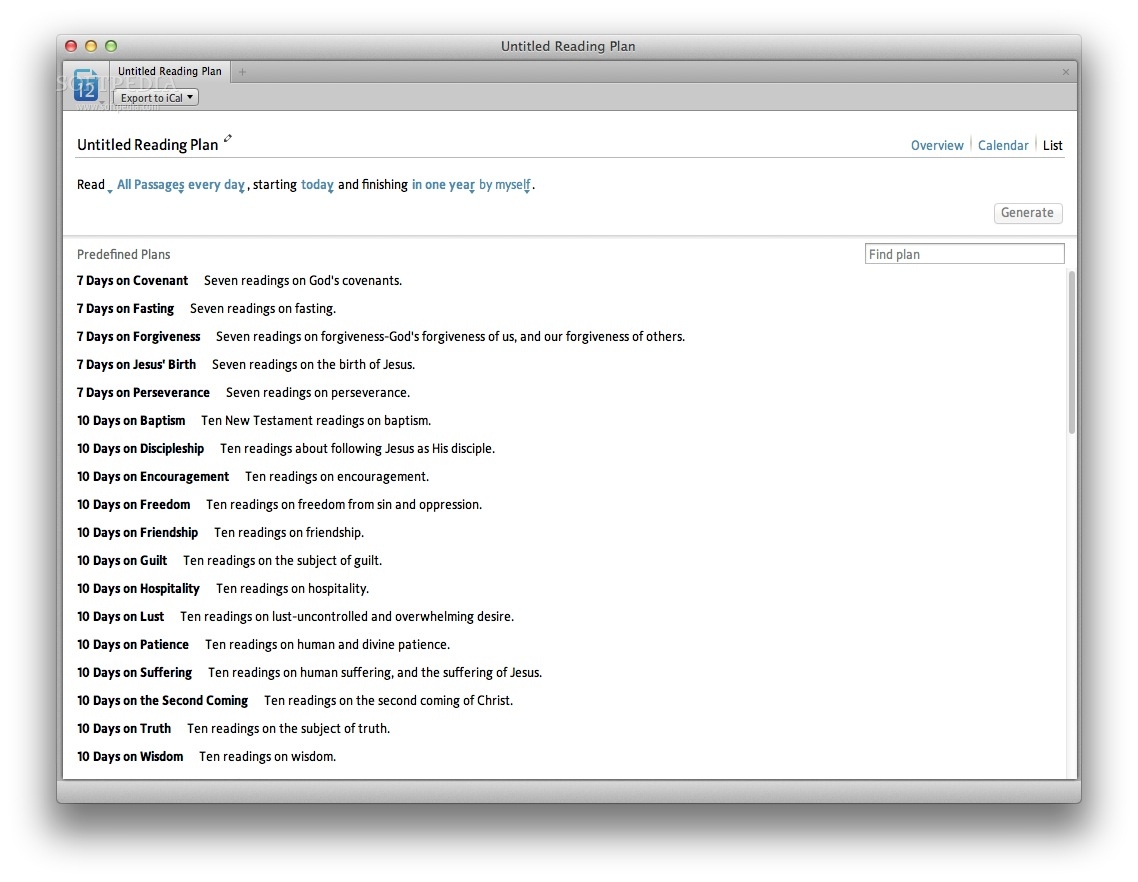
Task: Open the "by myself" dropdown
Action: click(x=504, y=184)
